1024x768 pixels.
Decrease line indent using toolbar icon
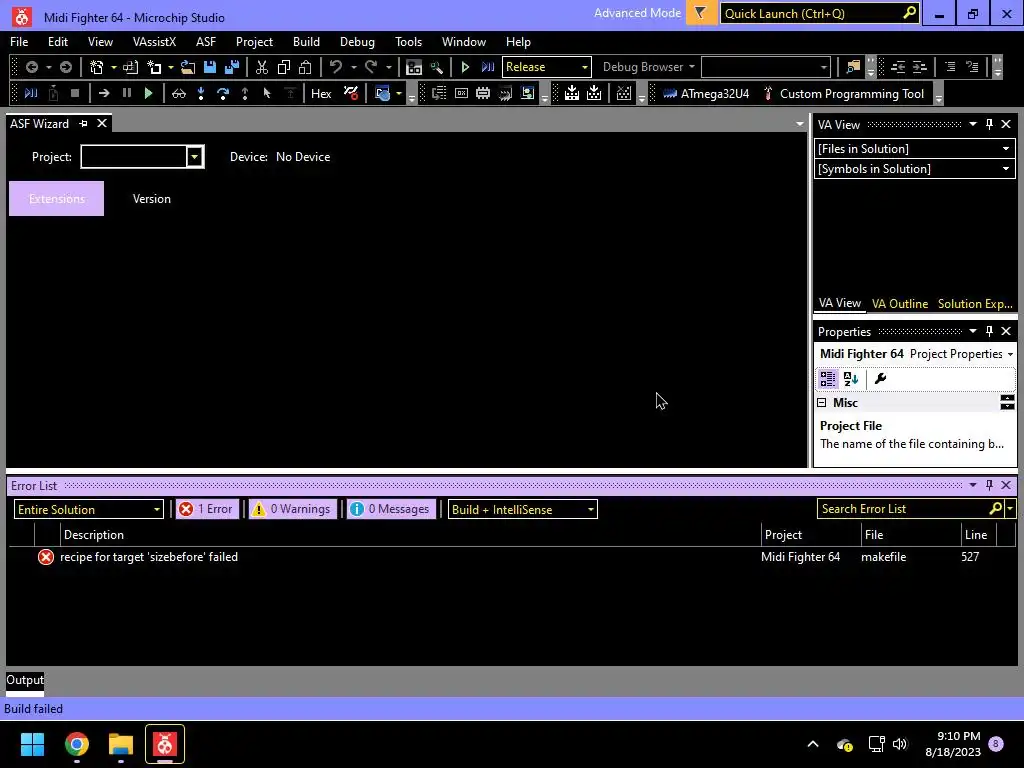(898, 67)
